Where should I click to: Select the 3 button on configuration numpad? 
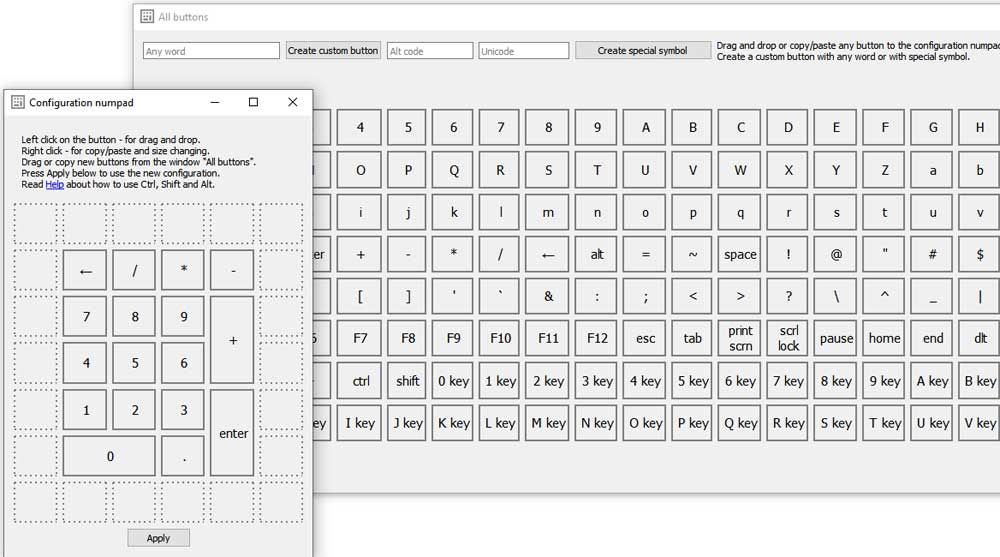183,410
